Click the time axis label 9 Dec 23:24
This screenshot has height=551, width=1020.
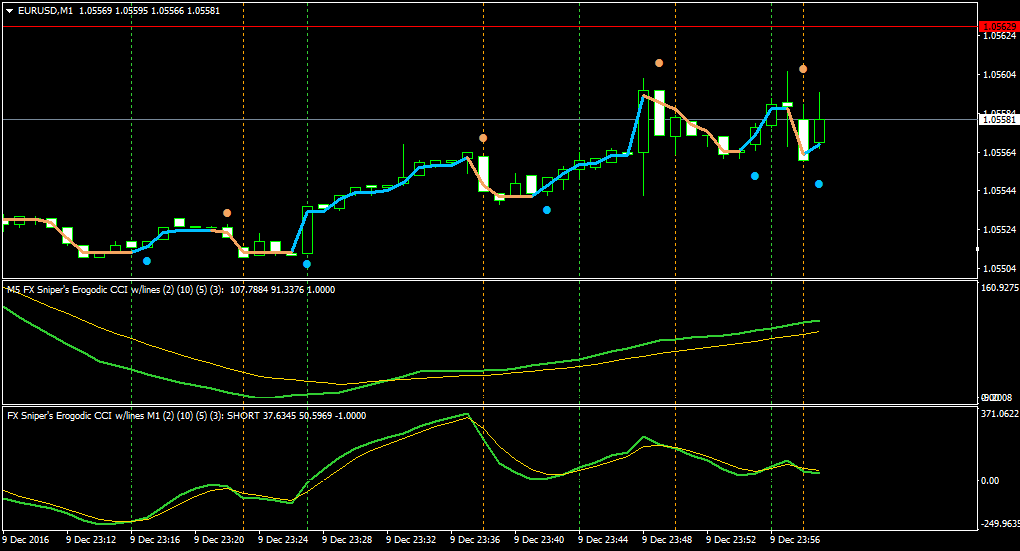[x=283, y=539]
